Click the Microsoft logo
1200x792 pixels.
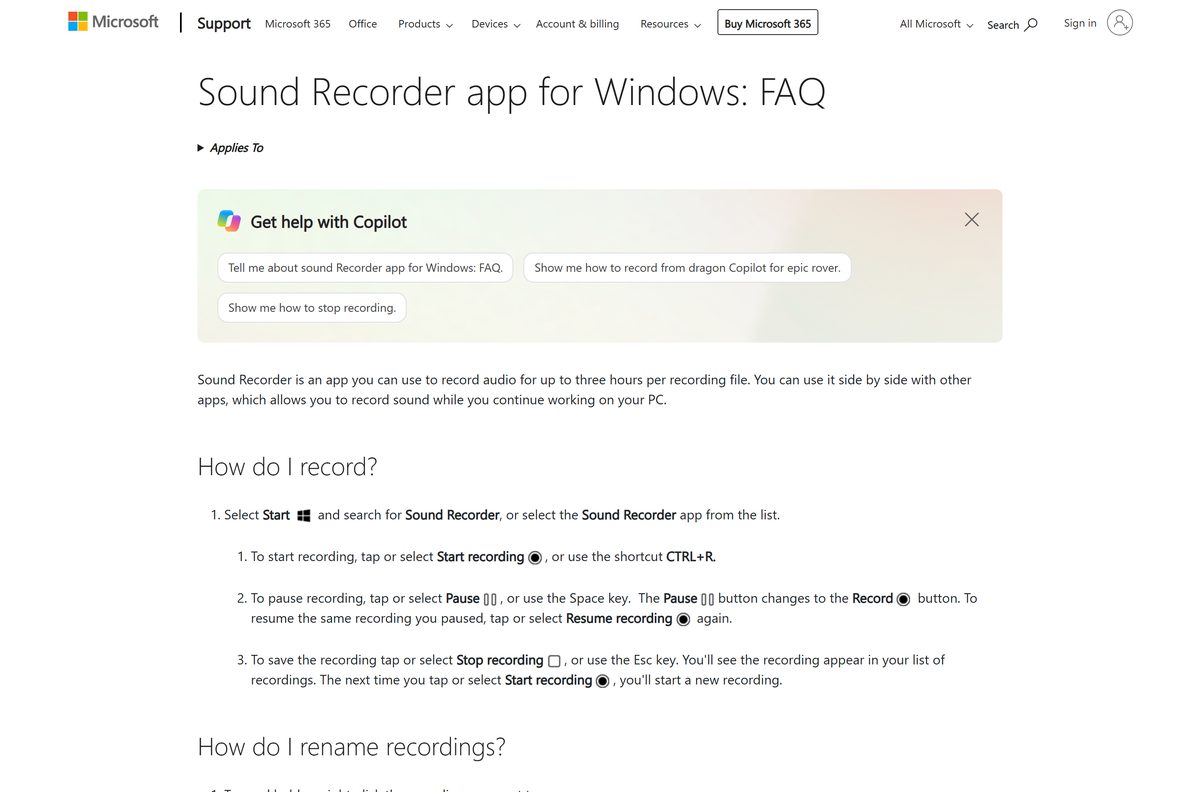click(x=113, y=21)
